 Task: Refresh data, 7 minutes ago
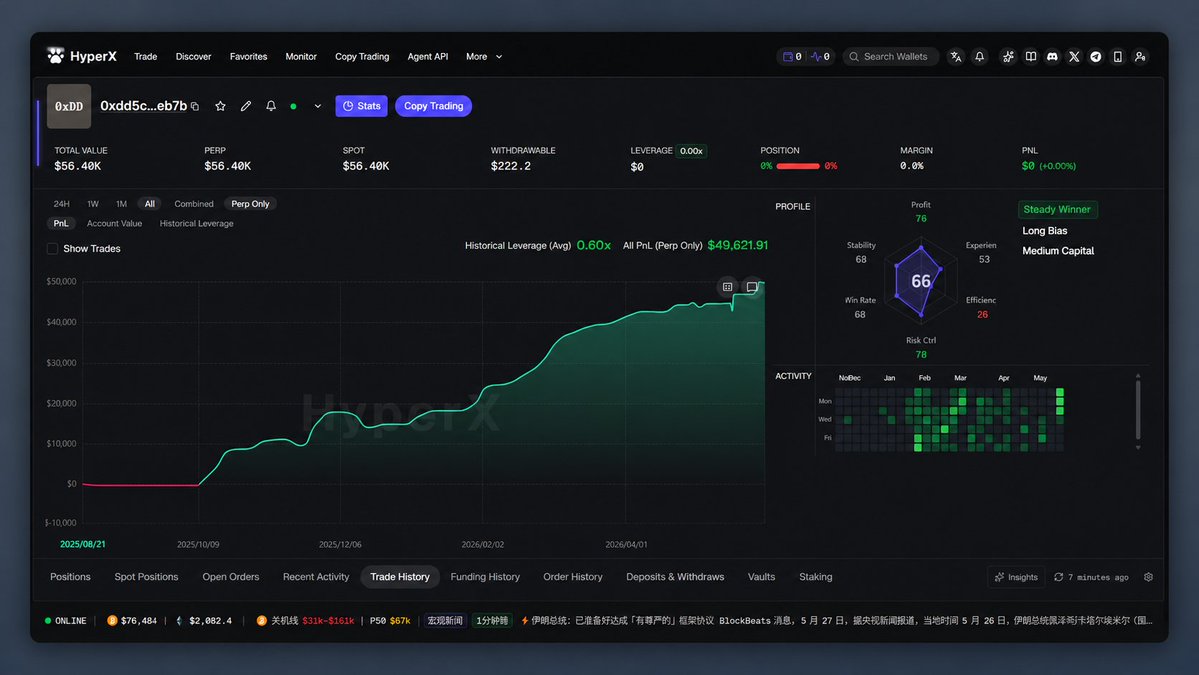tap(1091, 577)
